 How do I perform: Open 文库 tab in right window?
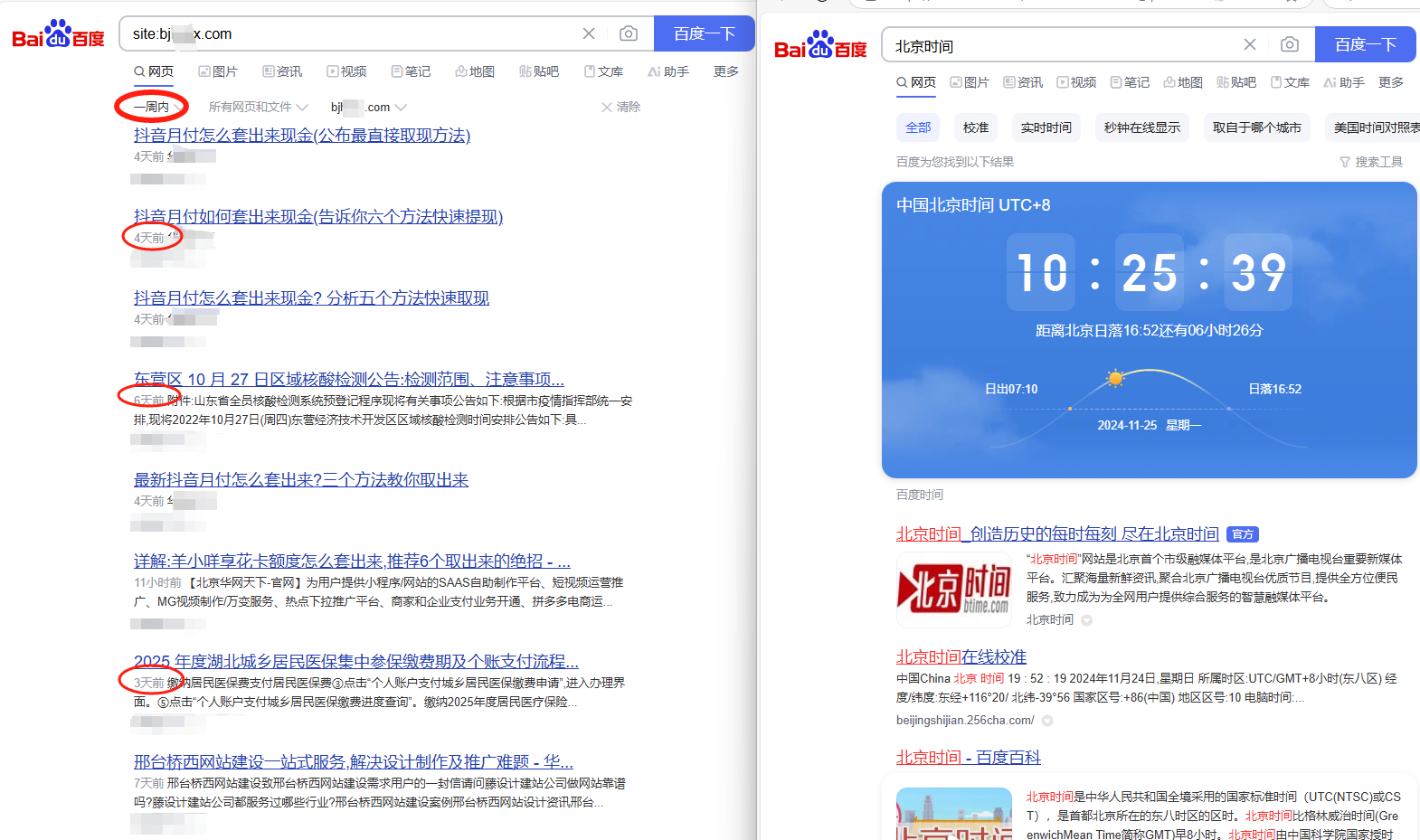pos(1290,82)
